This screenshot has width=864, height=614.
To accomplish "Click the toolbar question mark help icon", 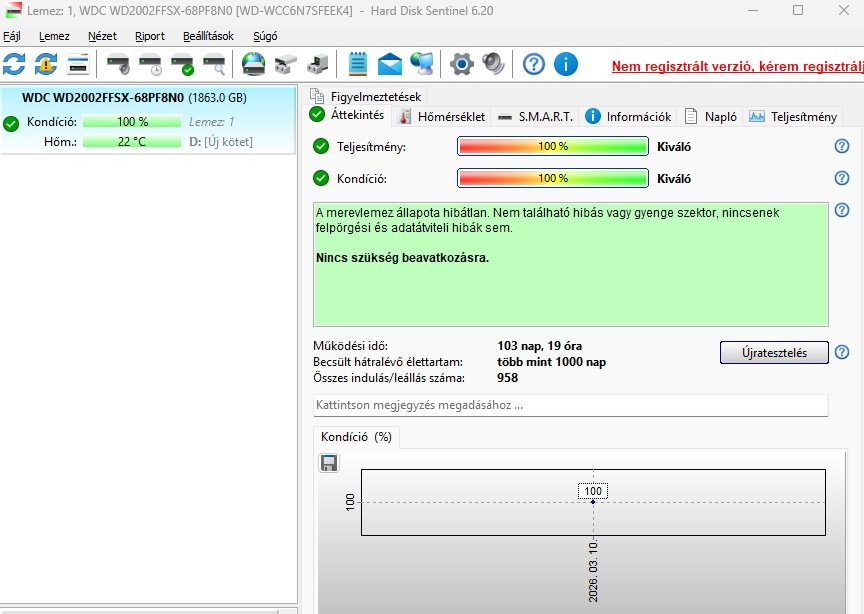I will click(533, 64).
